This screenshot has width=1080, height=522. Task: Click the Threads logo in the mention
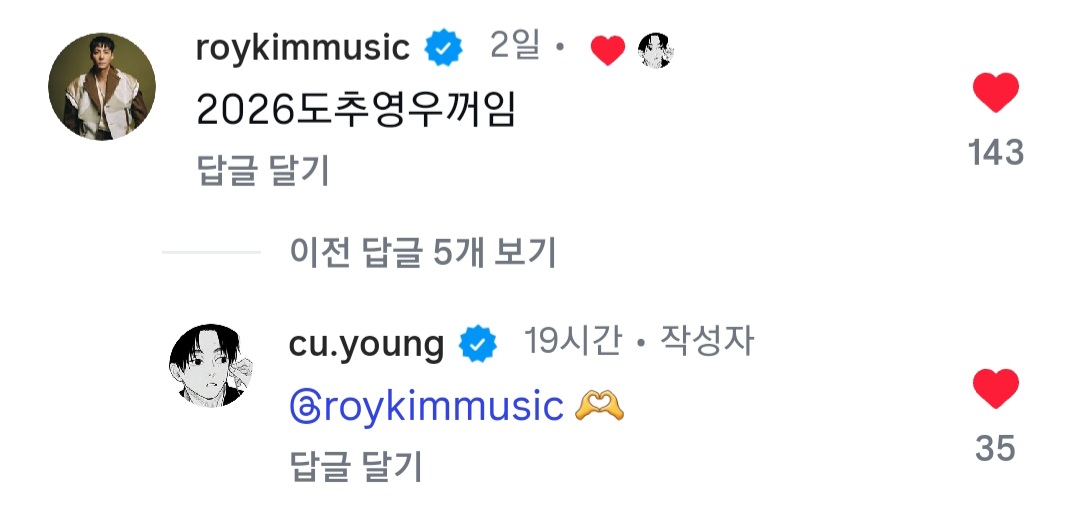click(305, 407)
